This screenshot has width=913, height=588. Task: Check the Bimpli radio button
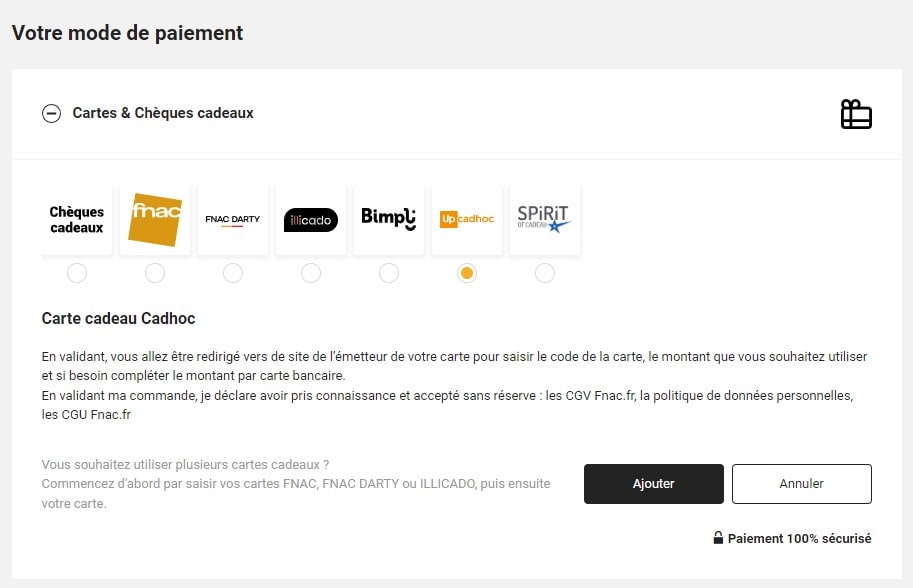389,273
